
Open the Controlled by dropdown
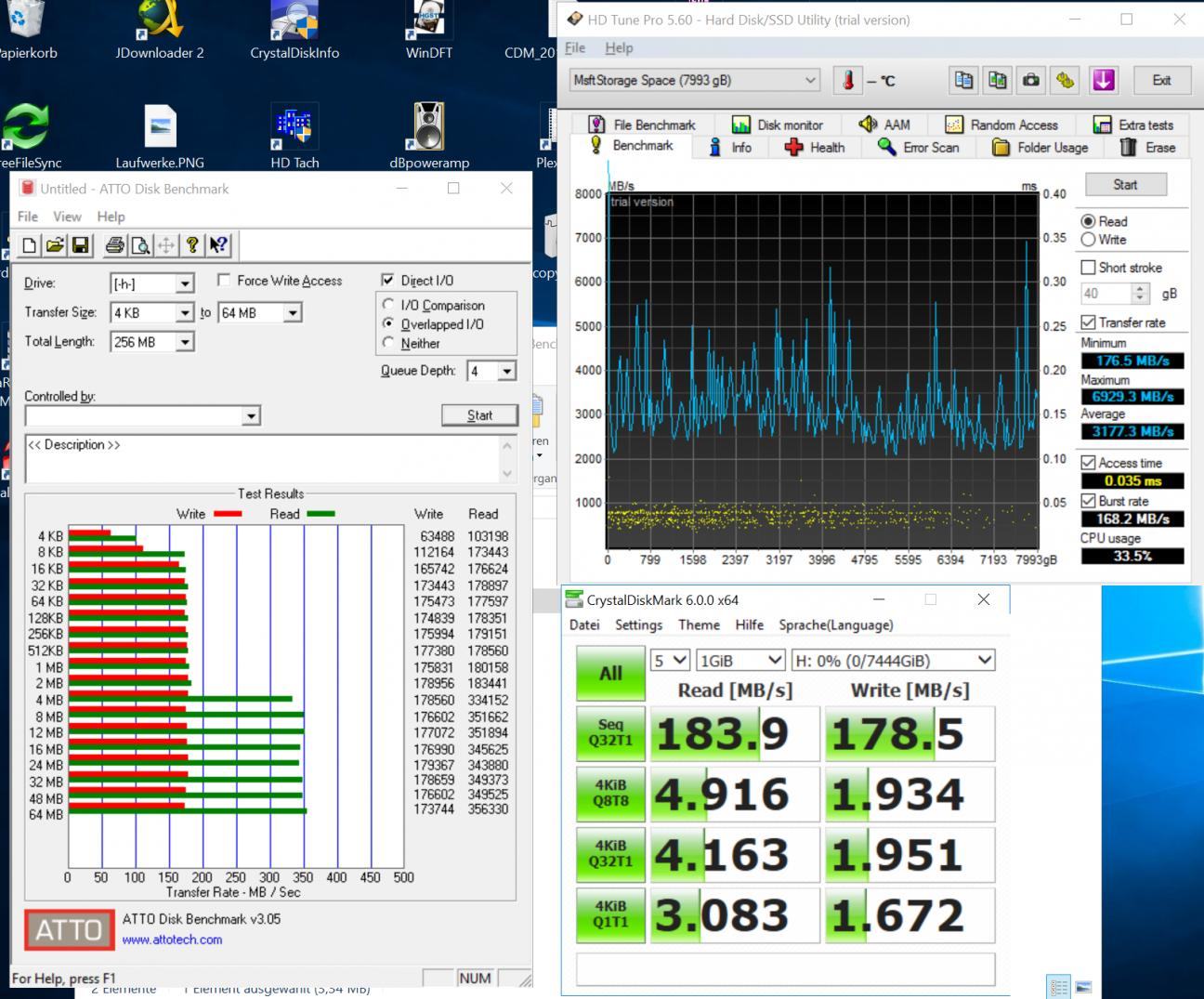pos(142,415)
